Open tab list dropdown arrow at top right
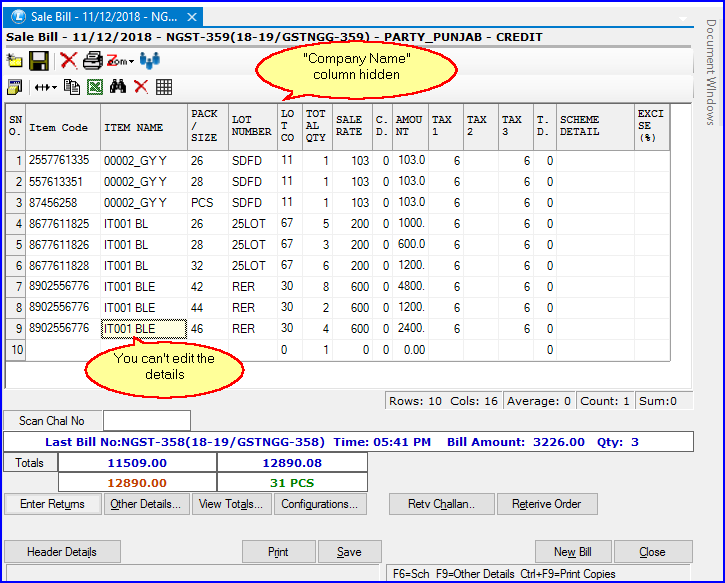725x583 pixels. (683, 19)
